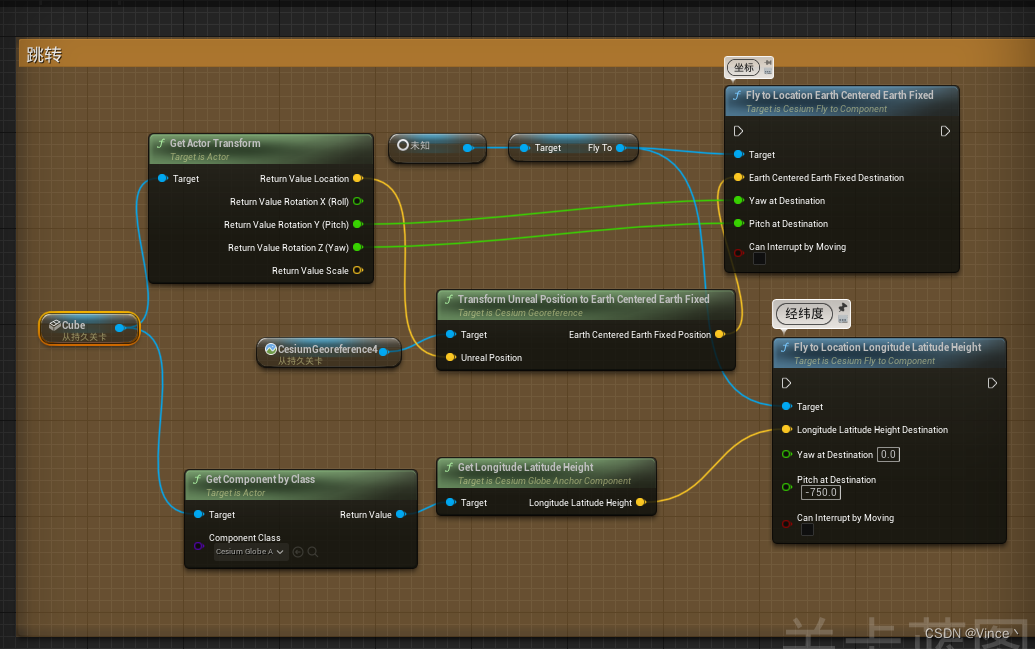This screenshot has width=1035, height=649.
Task: Enable Can Interrupt by Moving on the Earth Centered node
Action: (758, 257)
